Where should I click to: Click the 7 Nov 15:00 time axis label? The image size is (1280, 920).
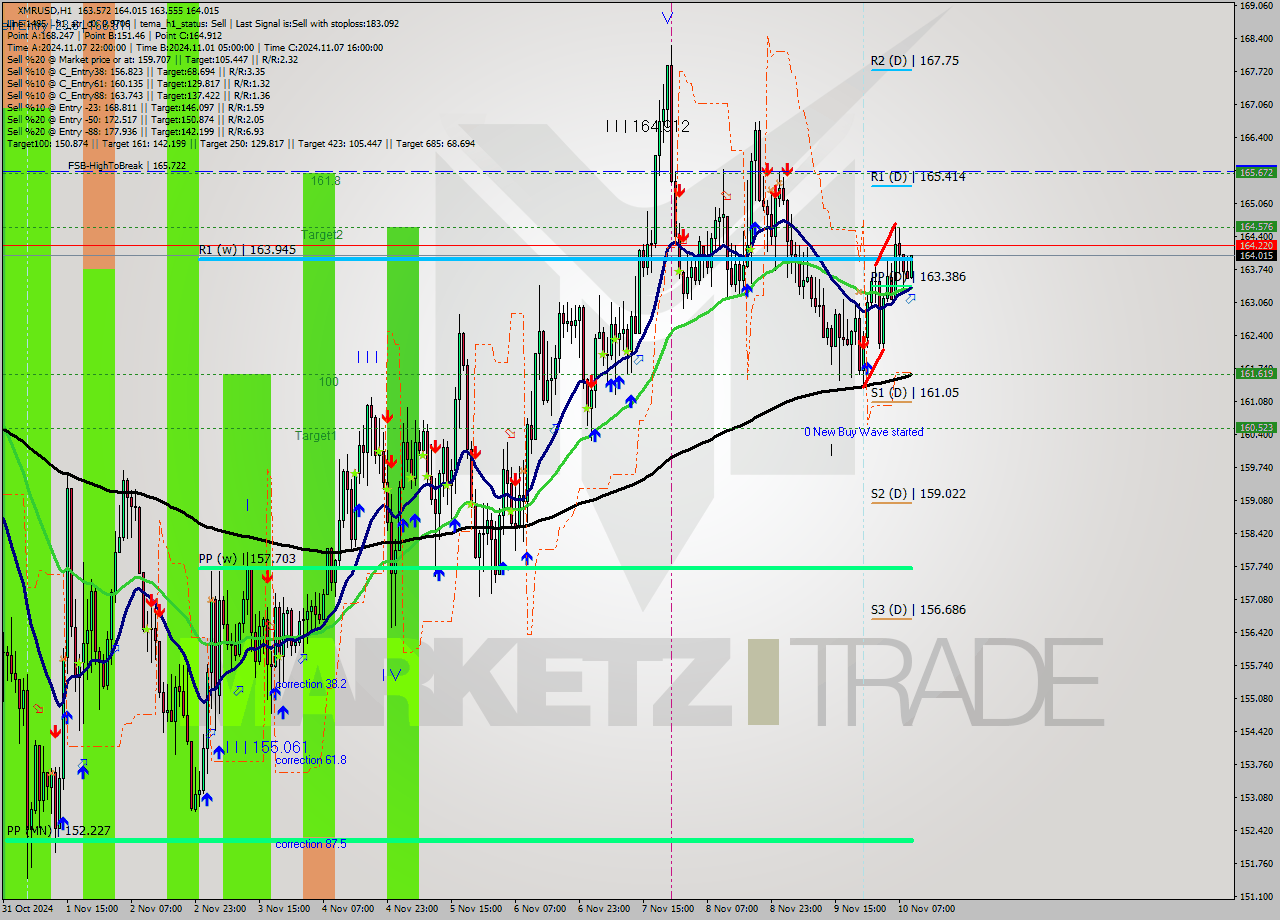point(669,909)
